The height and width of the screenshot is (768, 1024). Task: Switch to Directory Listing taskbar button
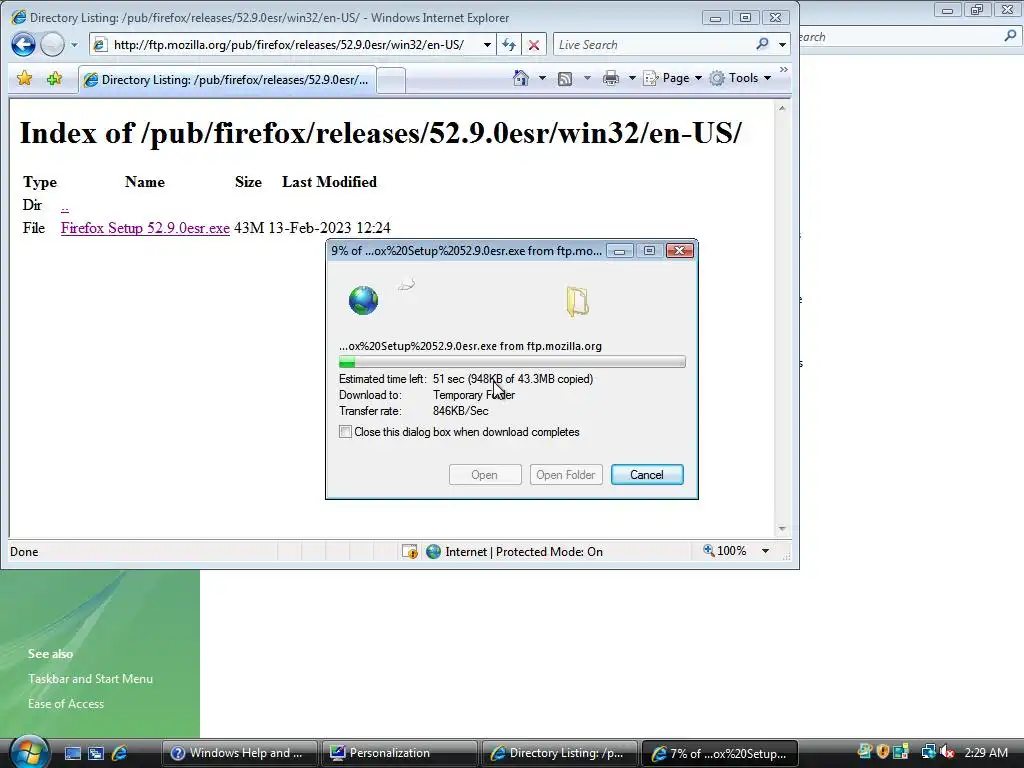pos(560,753)
